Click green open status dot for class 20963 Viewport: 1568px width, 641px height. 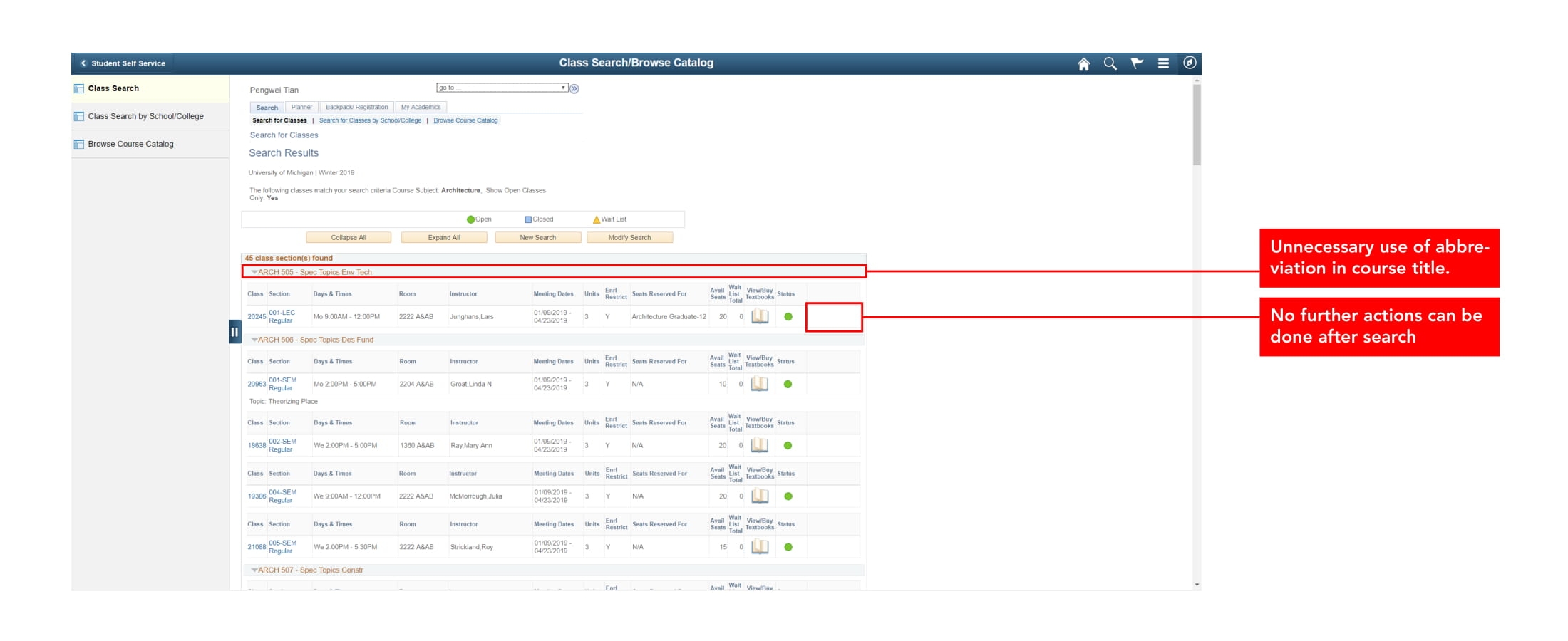click(788, 384)
